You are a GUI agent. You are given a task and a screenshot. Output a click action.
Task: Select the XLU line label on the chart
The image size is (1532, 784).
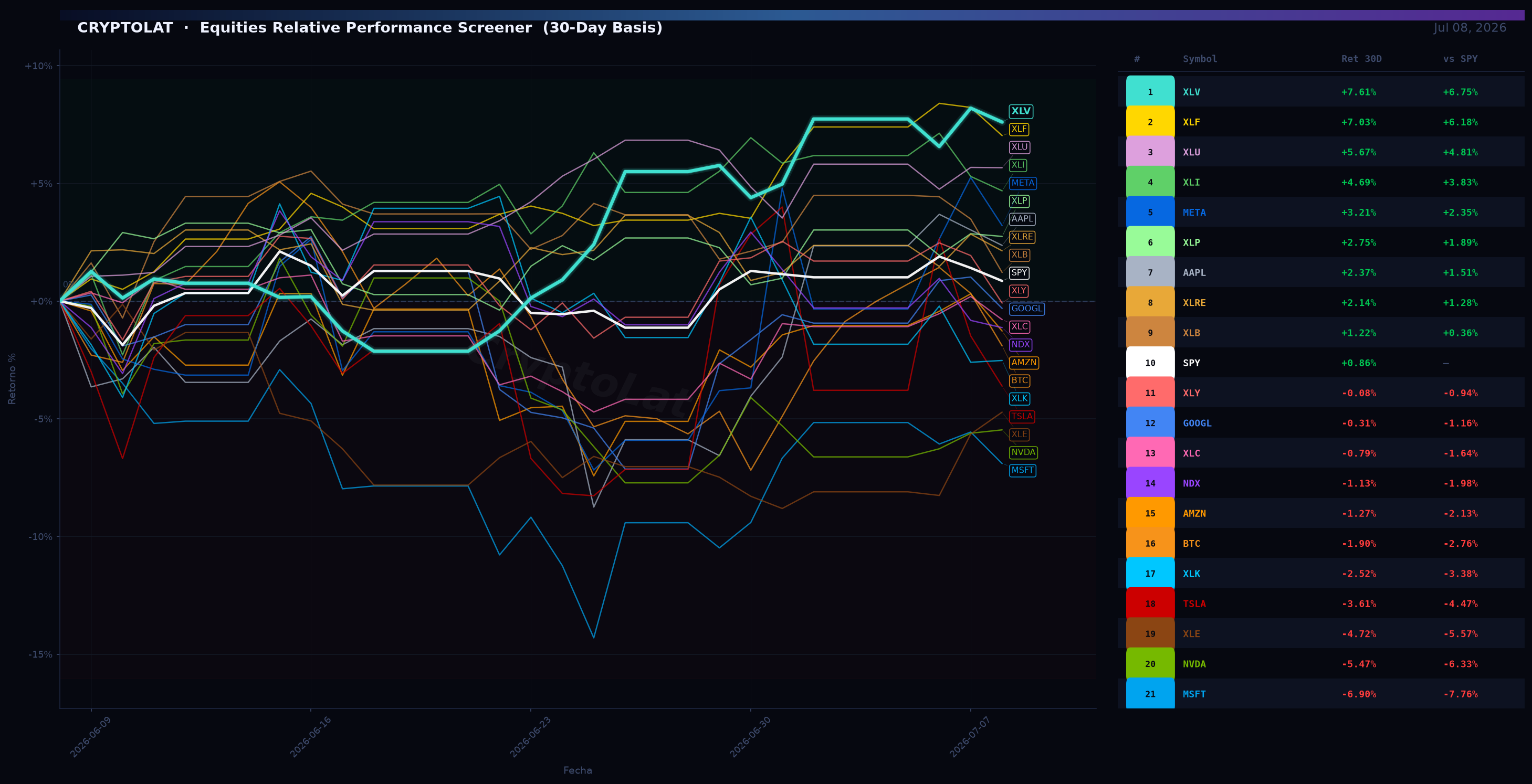(x=1020, y=147)
